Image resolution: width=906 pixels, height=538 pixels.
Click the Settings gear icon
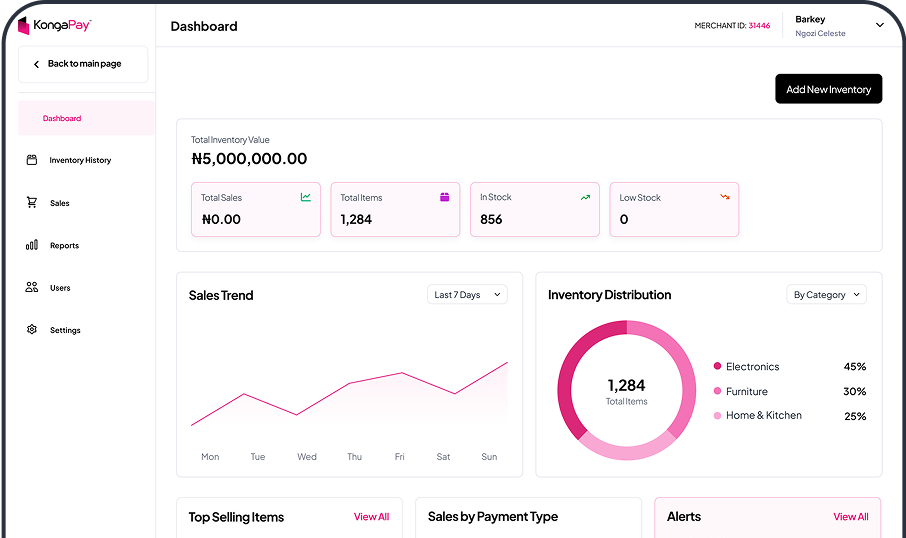tap(31, 330)
